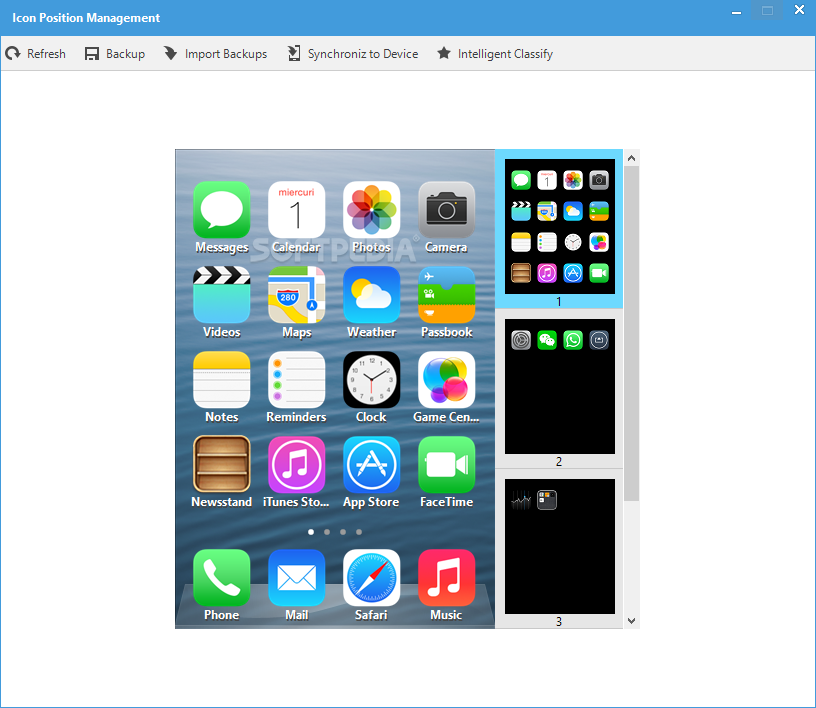Open Import Backups
Viewport: 816px width, 708px height.
pyautogui.click(x=215, y=54)
